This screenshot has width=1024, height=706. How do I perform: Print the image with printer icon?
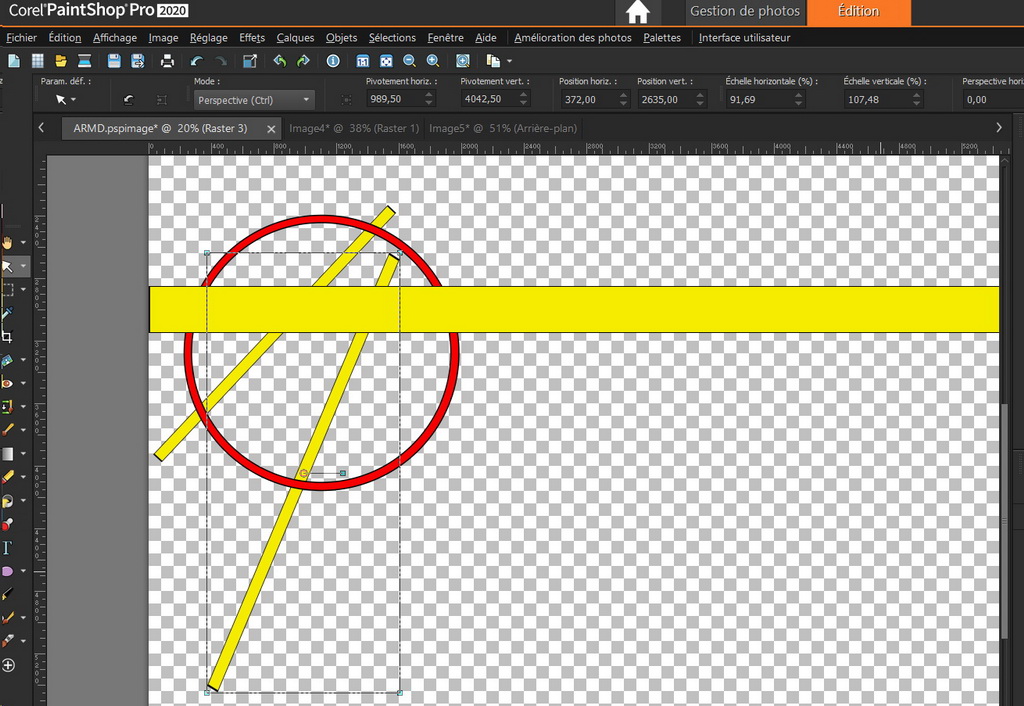click(167, 61)
